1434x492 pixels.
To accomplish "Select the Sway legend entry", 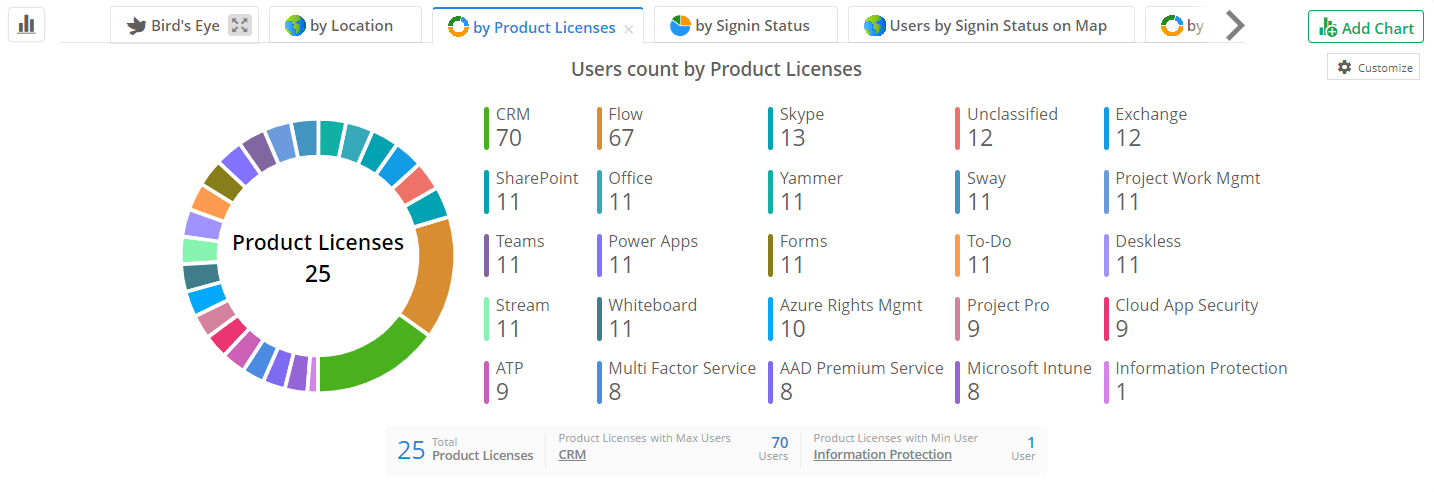I will (982, 191).
